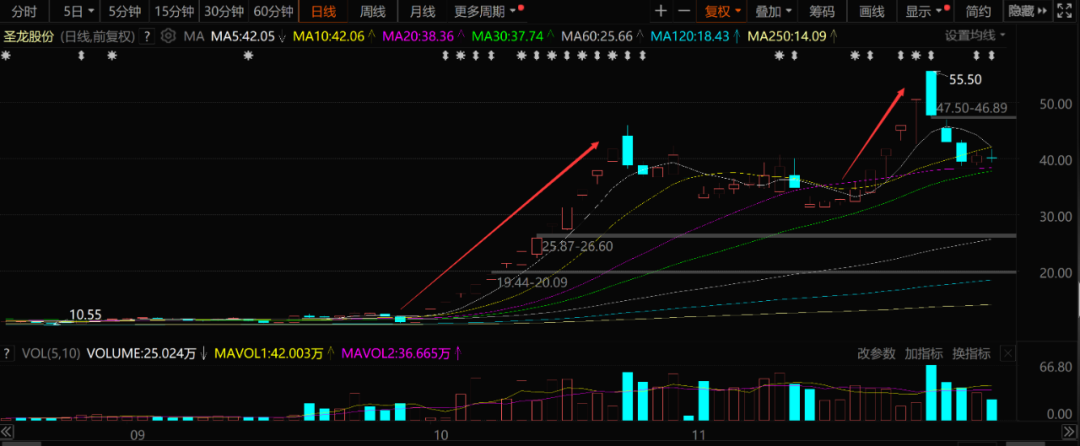Viewport: 1080px width, 446px height.
Task: Switch to the 60分钟 period tab
Action: click(273, 11)
